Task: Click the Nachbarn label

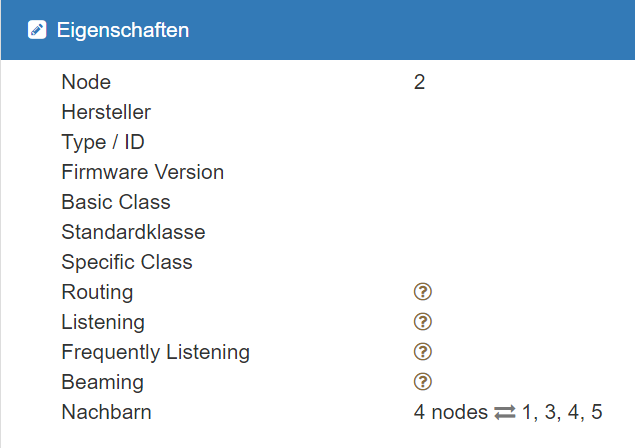Action: (x=107, y=412)
